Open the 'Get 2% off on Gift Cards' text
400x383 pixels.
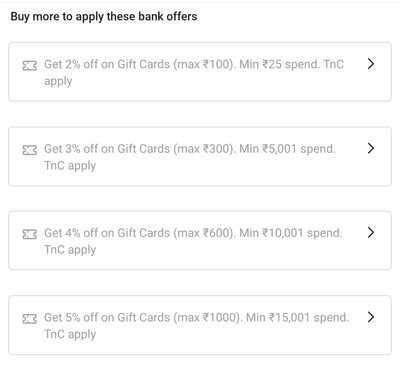click(x=107, y=64)
